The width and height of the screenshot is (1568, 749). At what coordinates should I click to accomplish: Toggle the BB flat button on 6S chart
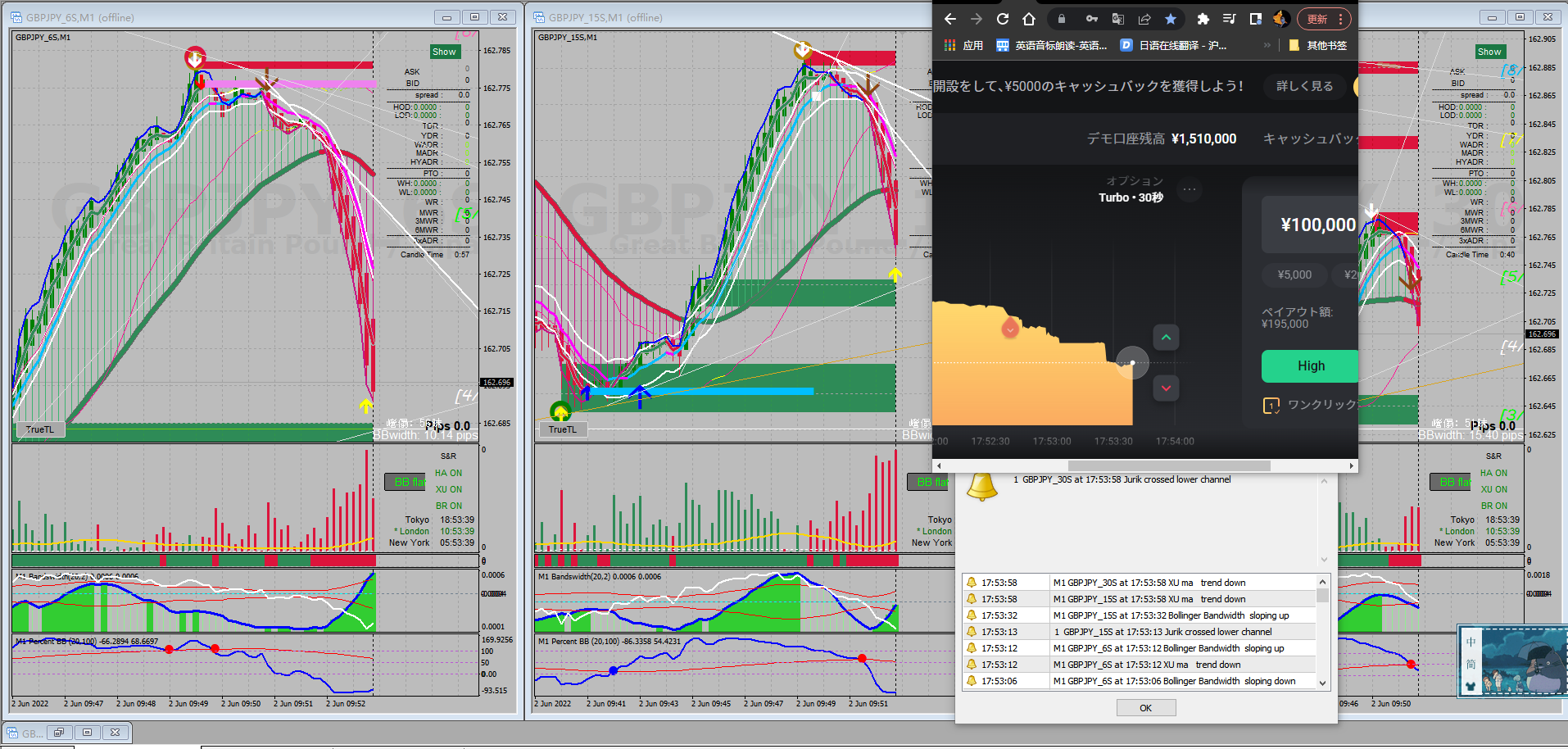point(406,482)
